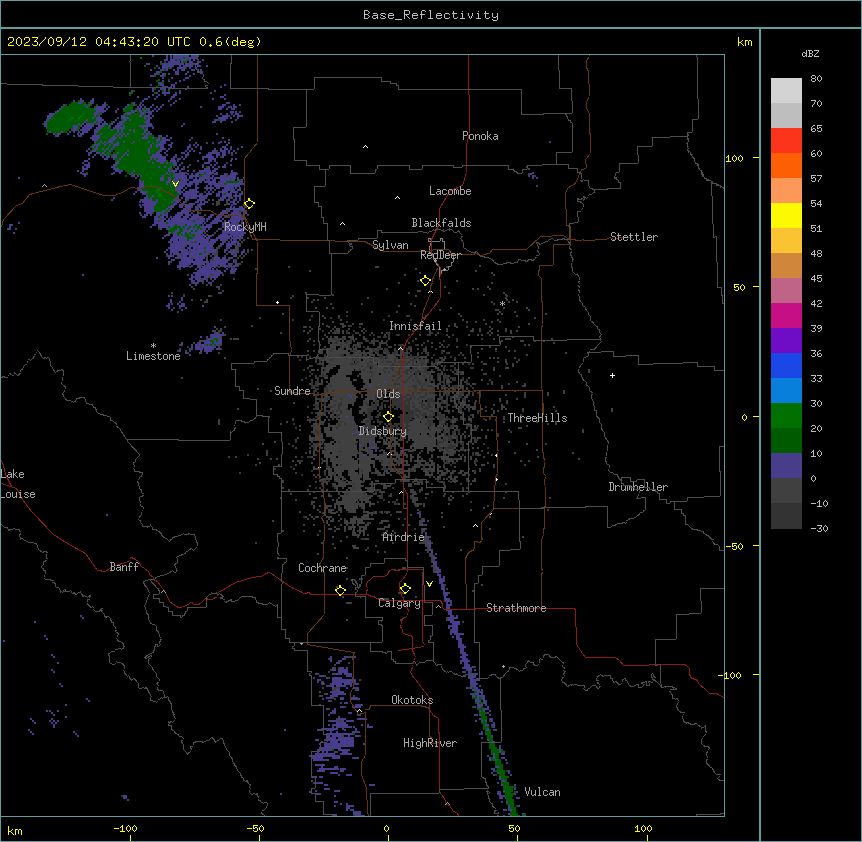Click the Base_Reflectivity title
This screenshot has width=862, height=842.
tap(431, 15)
